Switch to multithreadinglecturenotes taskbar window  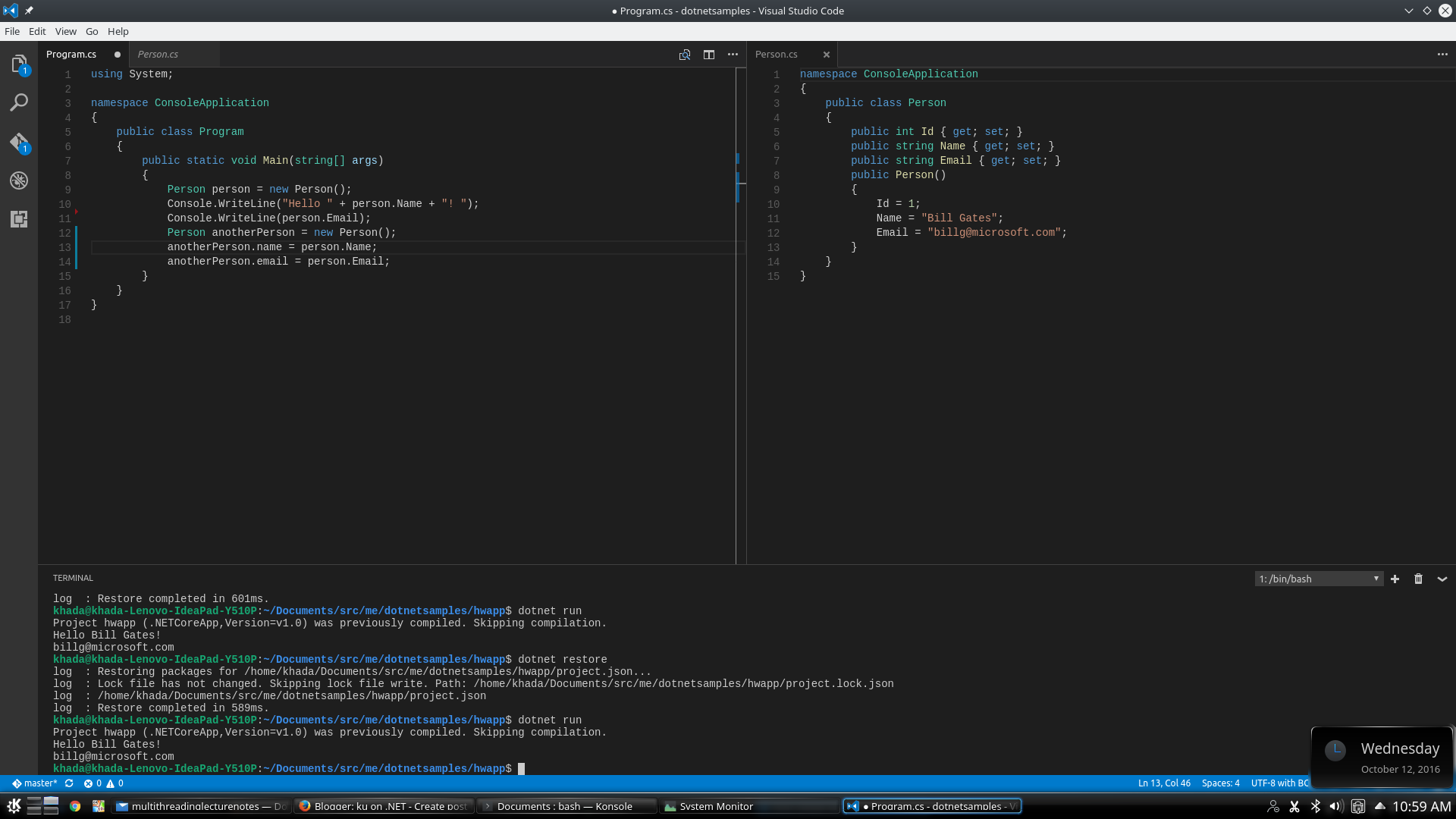pos(202,806)
